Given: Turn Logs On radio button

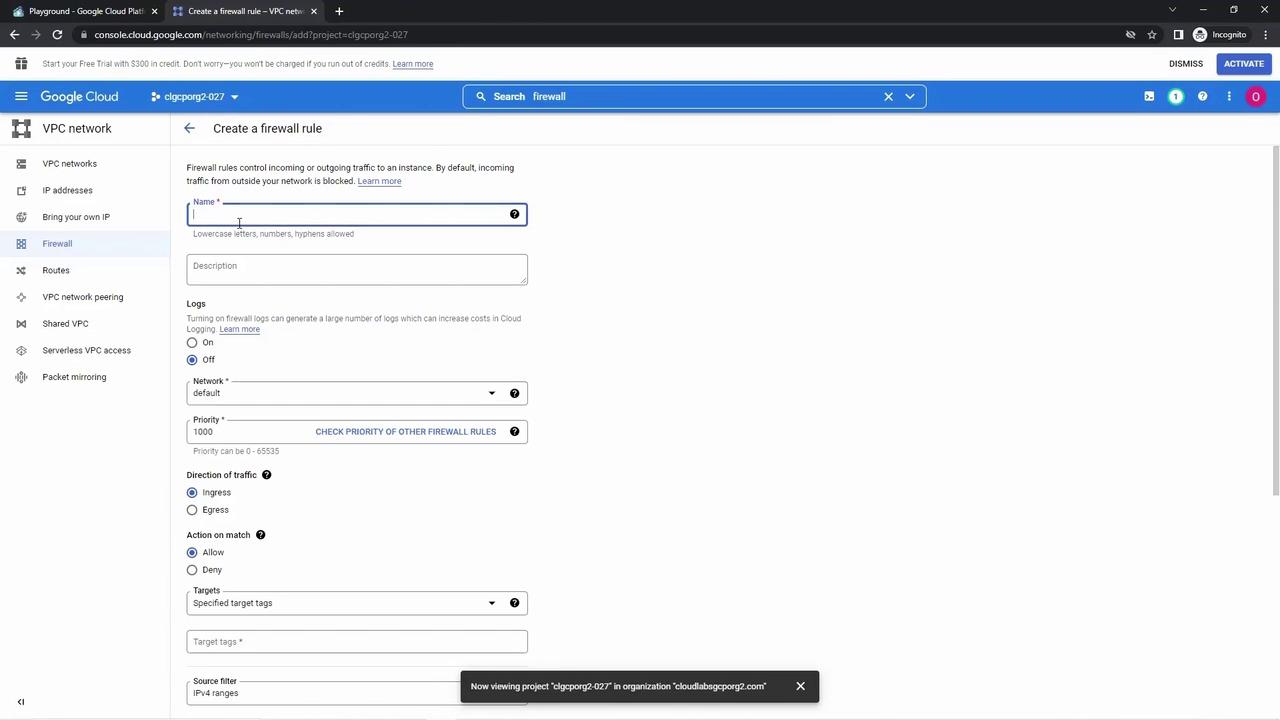Looking at the screenshot, I should (x=192, y=343).
